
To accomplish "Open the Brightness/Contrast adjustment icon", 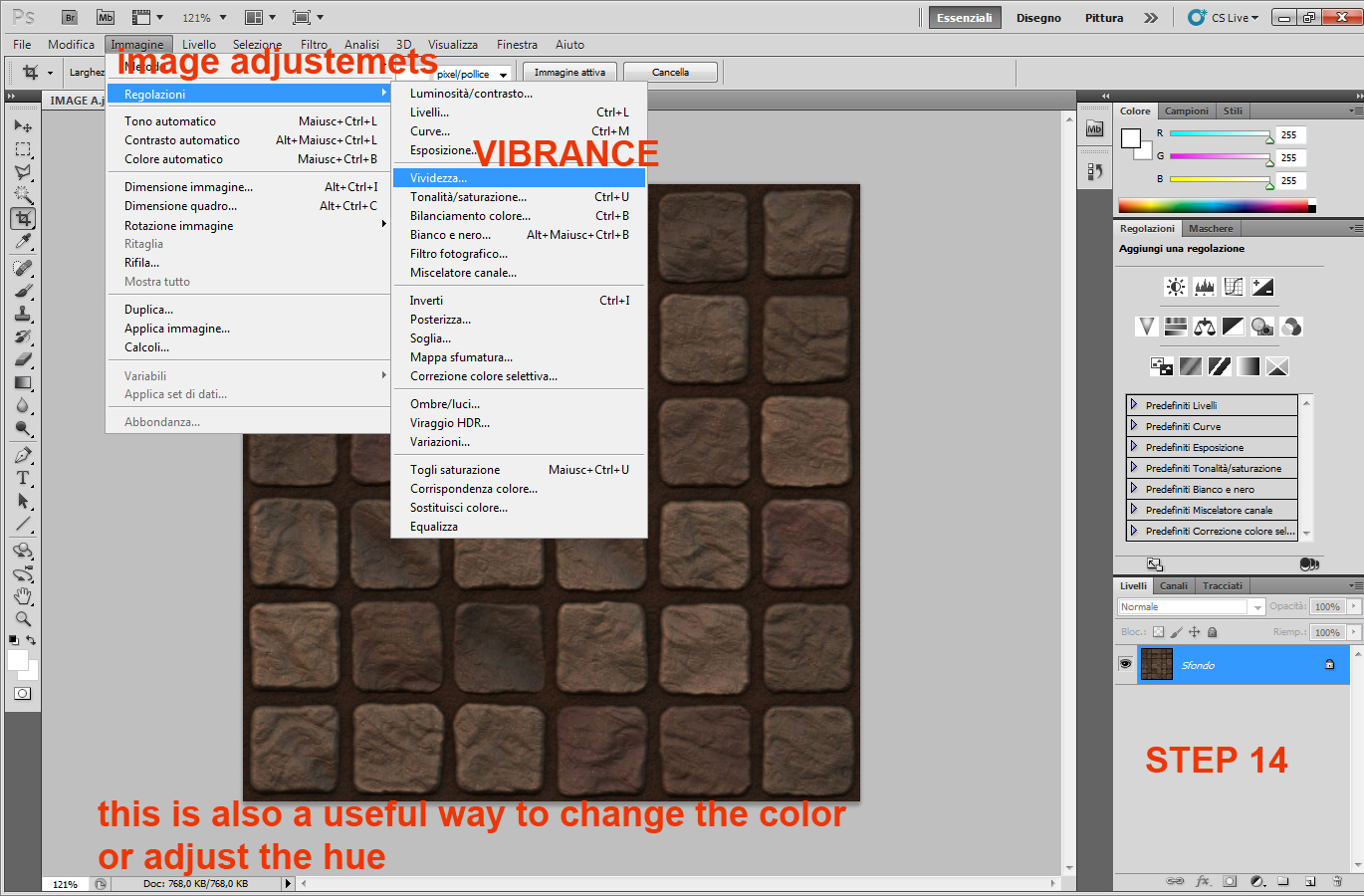I will pyautogui.click(x=1175, y=287).
